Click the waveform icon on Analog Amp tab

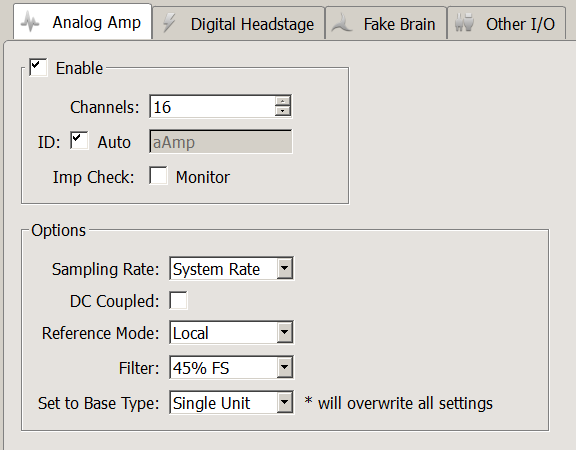(x=30, y=22)
